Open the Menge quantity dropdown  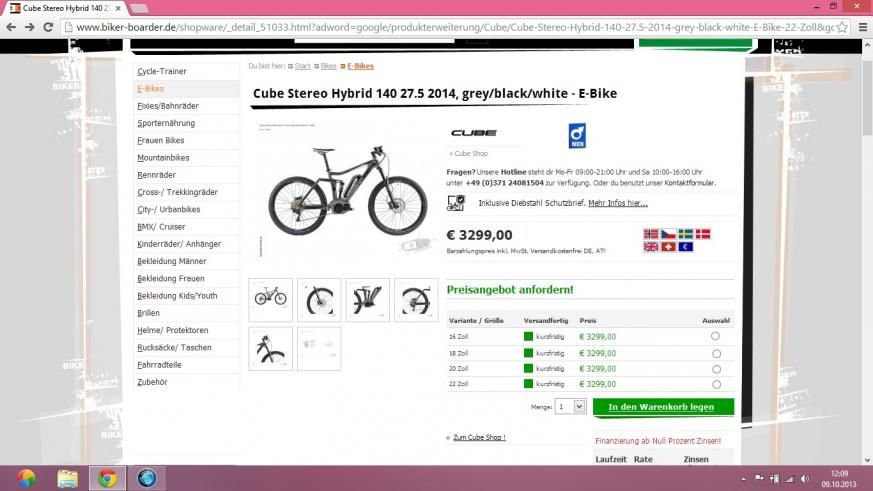click(570, 407)
